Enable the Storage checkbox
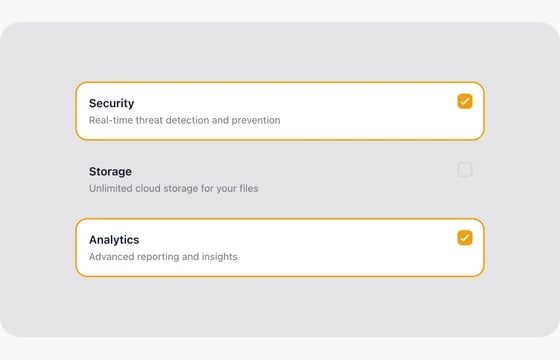This screenshot has width=560, height=360. [465, 170]
